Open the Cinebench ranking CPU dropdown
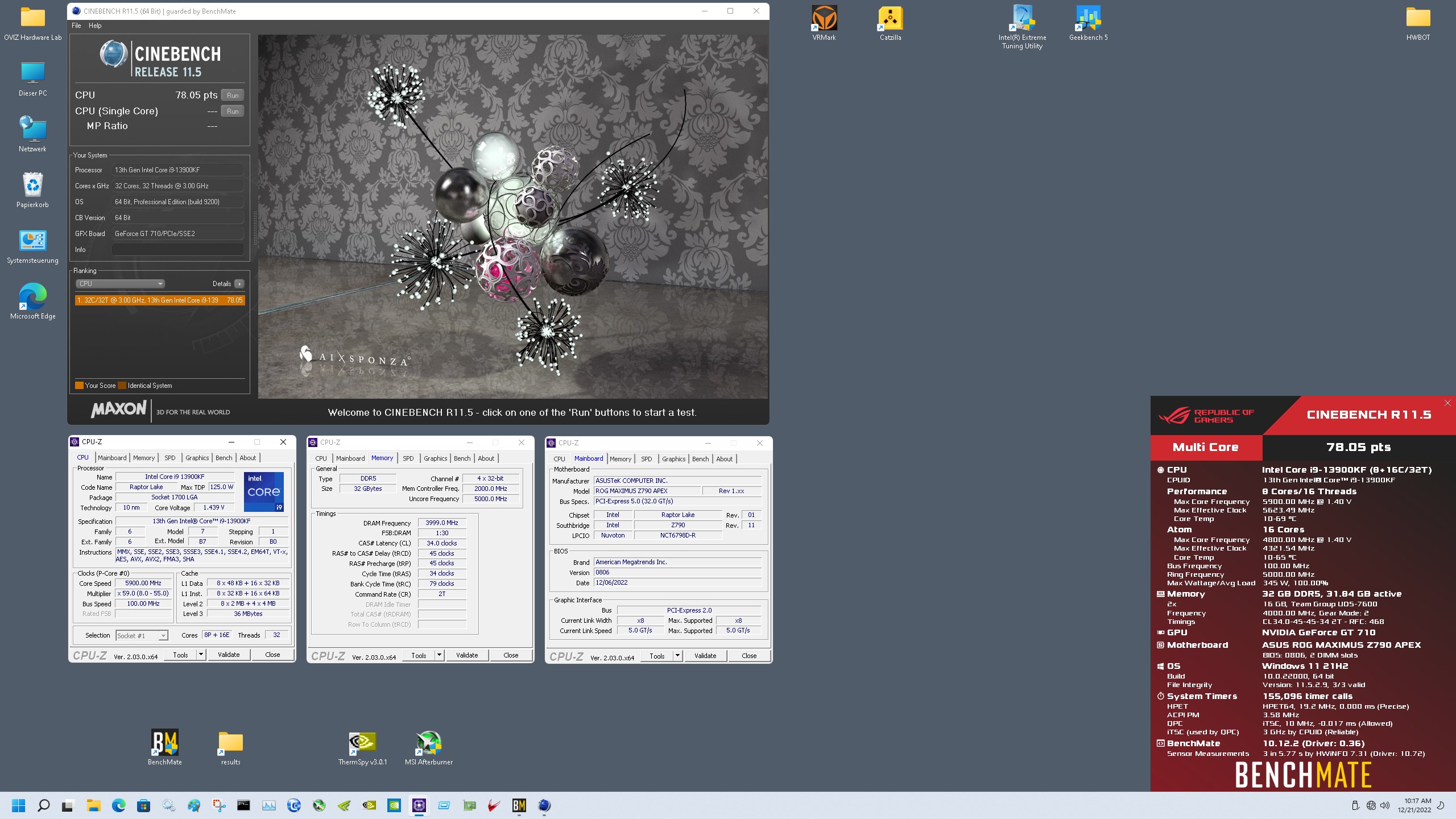Image resolution: width=1456 pixels, height=819 pixels. (120, 283)
